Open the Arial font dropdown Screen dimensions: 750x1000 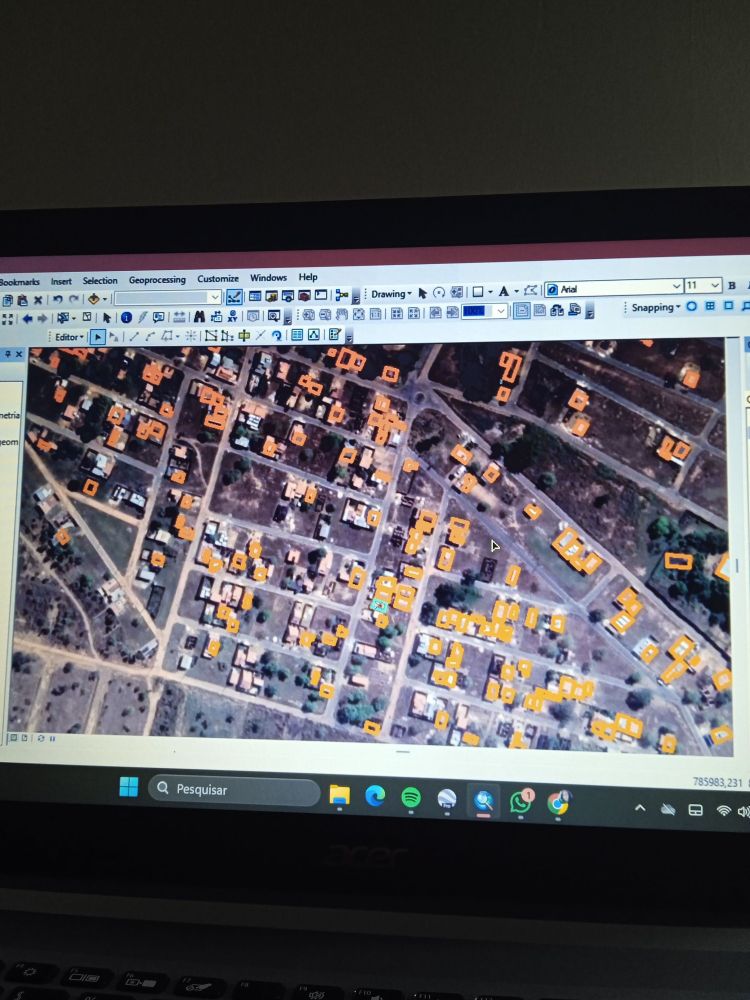coord(614,288)
